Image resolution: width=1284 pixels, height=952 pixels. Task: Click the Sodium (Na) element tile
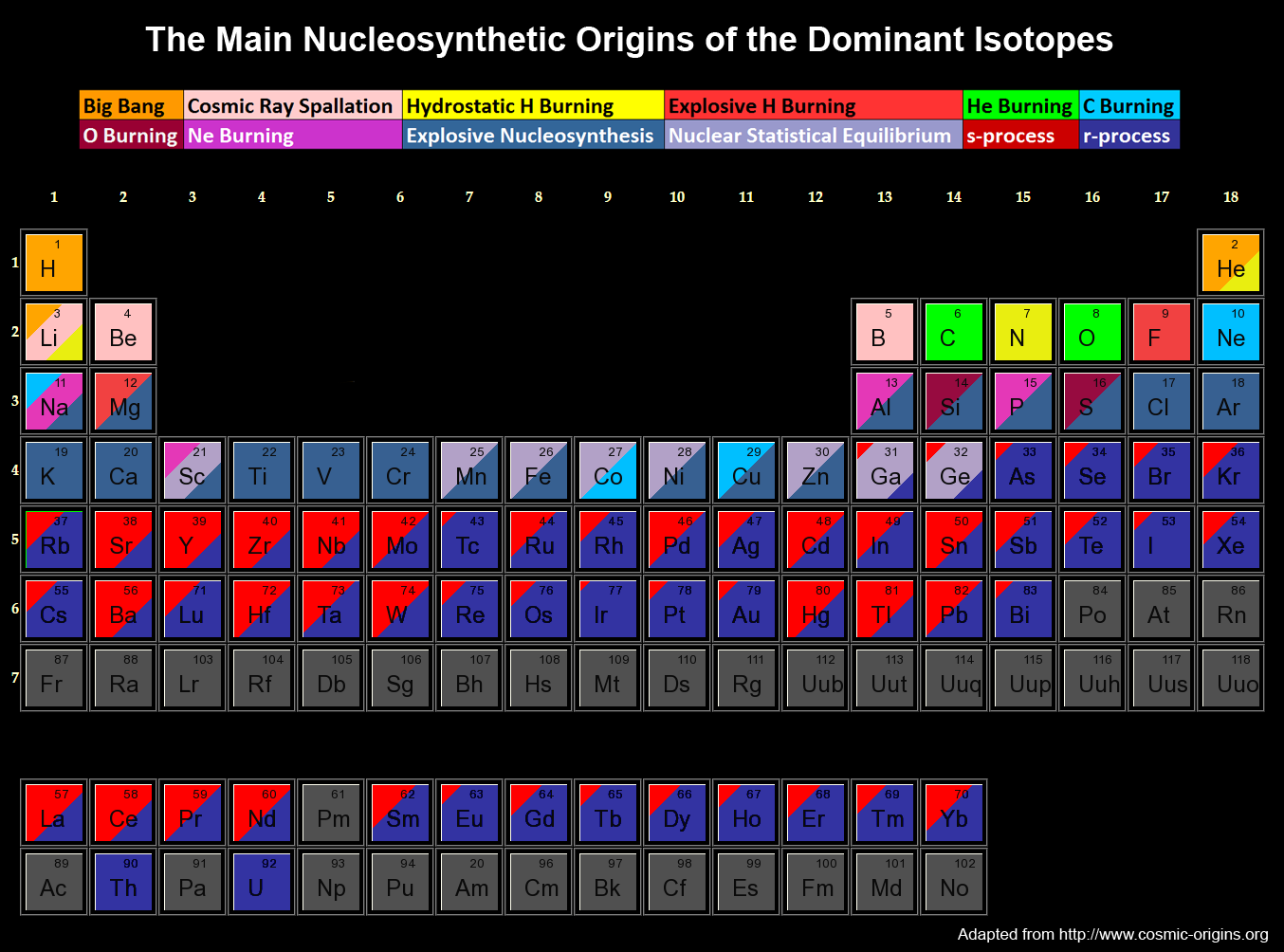54,401
